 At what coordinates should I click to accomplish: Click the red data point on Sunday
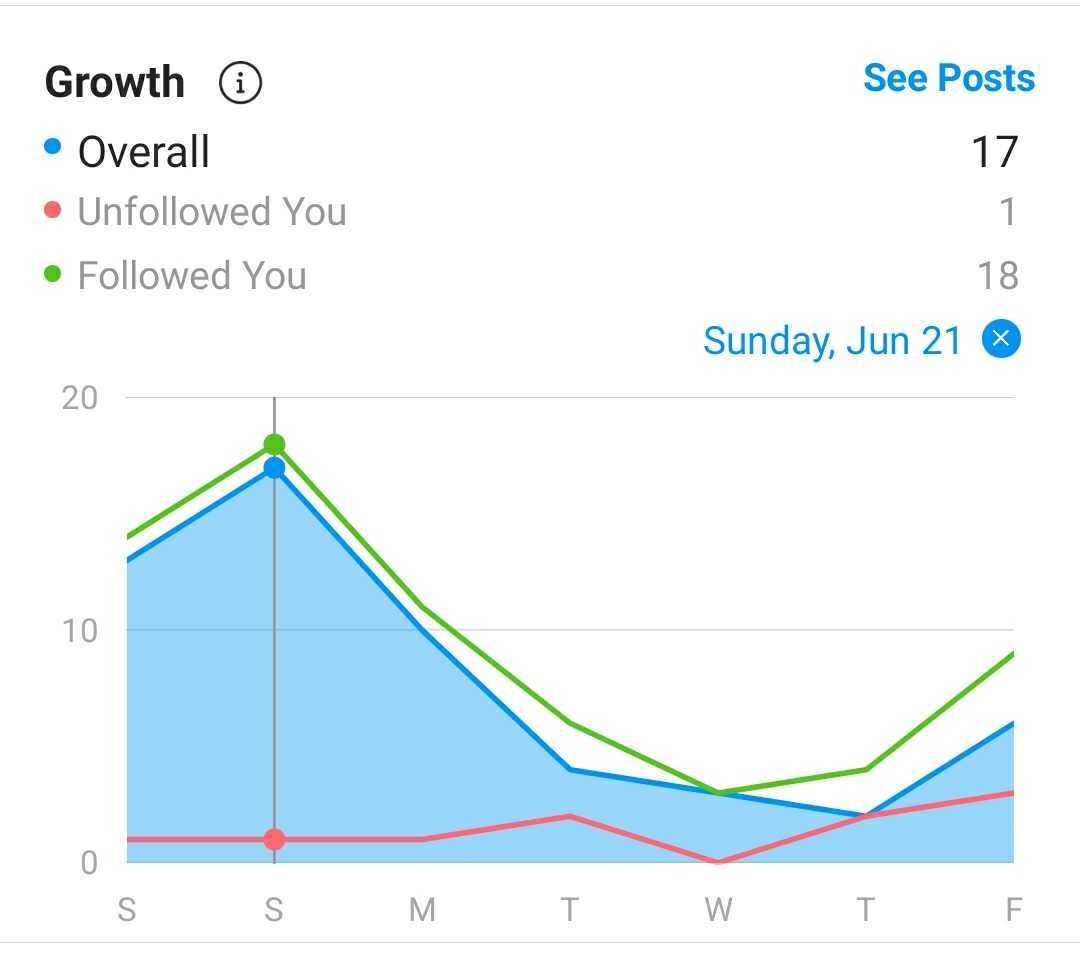click(x=273, y=838)
